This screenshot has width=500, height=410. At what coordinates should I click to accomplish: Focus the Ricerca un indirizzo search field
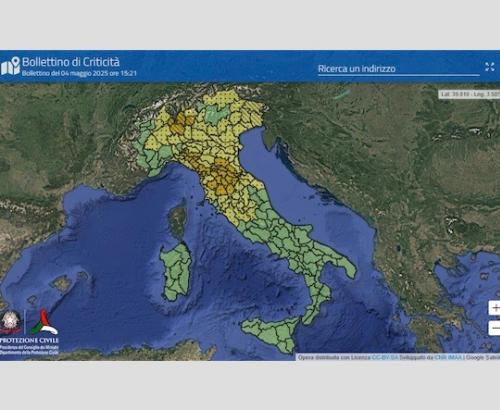tap(398, 69)
